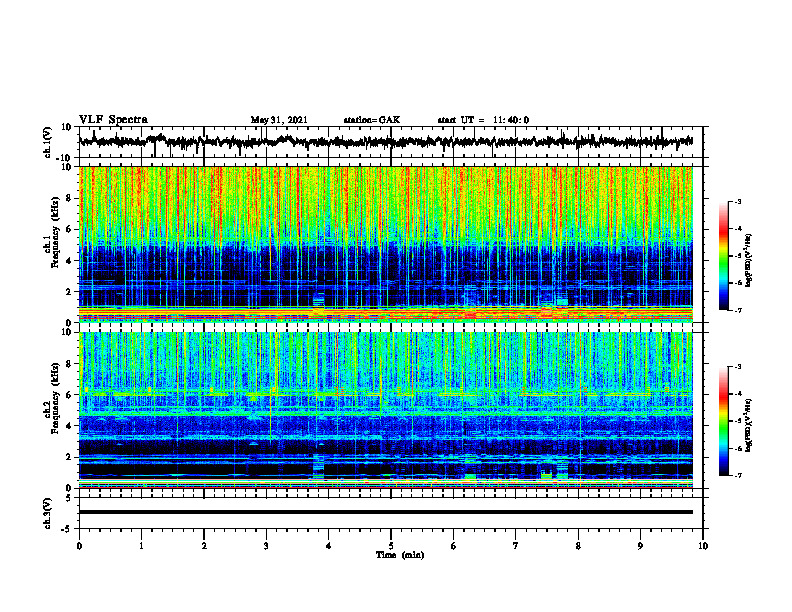Click the ch.1(V) waveform axis label
The image size is (792, 612).
(x=48, y=142)
